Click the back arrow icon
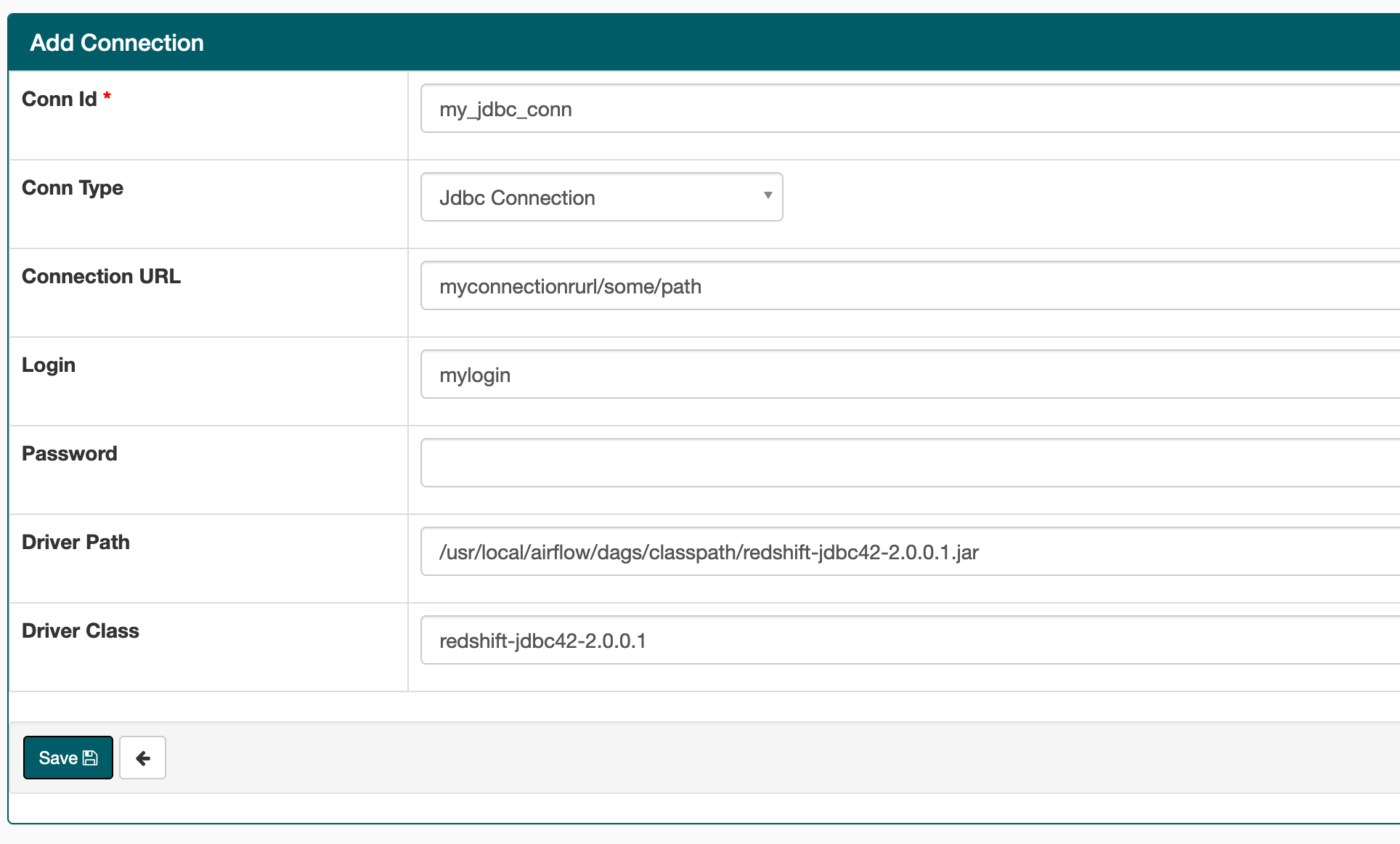 142,757
